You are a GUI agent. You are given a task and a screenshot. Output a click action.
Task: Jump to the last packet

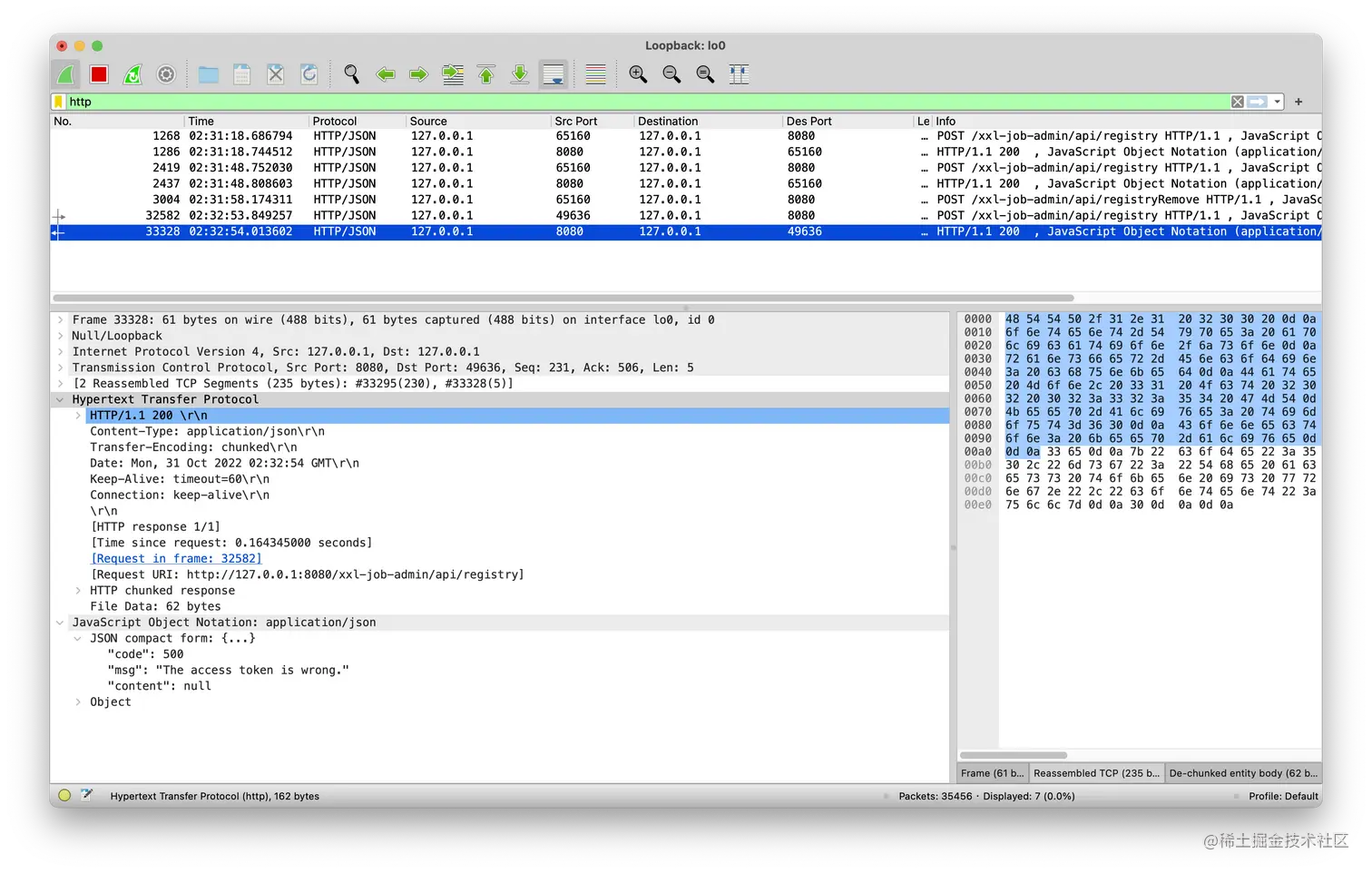click(x=520, y=74)
